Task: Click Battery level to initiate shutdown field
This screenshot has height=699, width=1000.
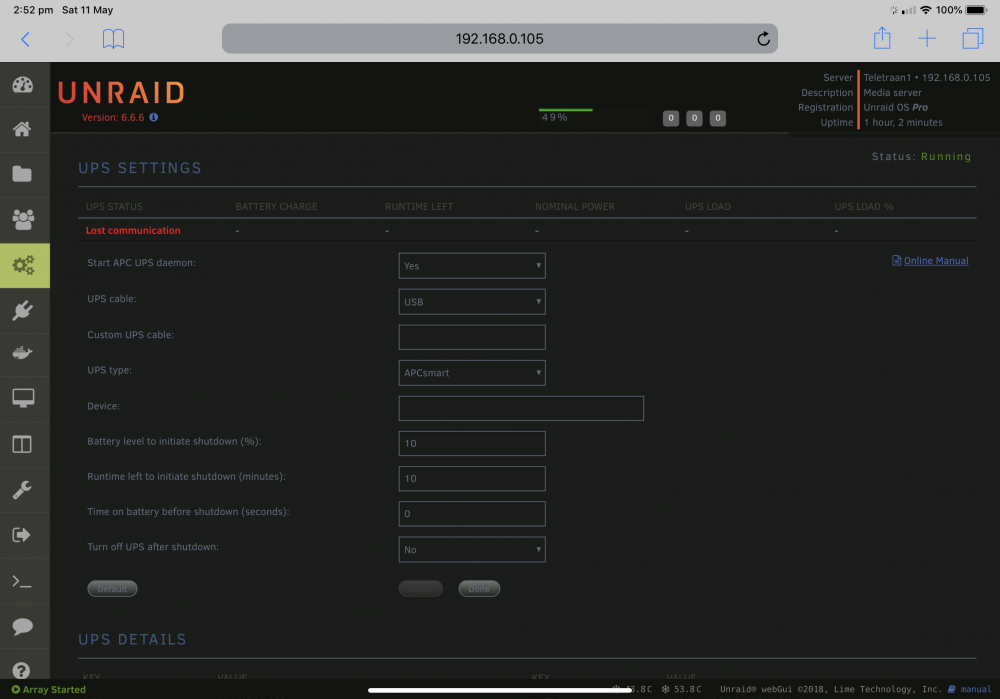Action: point(472,443)
